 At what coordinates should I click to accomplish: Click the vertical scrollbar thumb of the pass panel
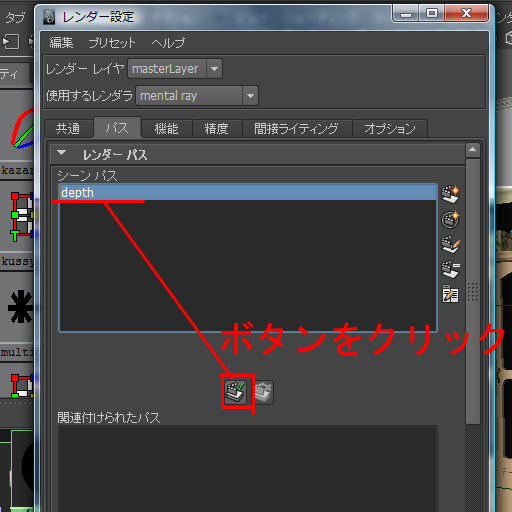click(473, 291)
